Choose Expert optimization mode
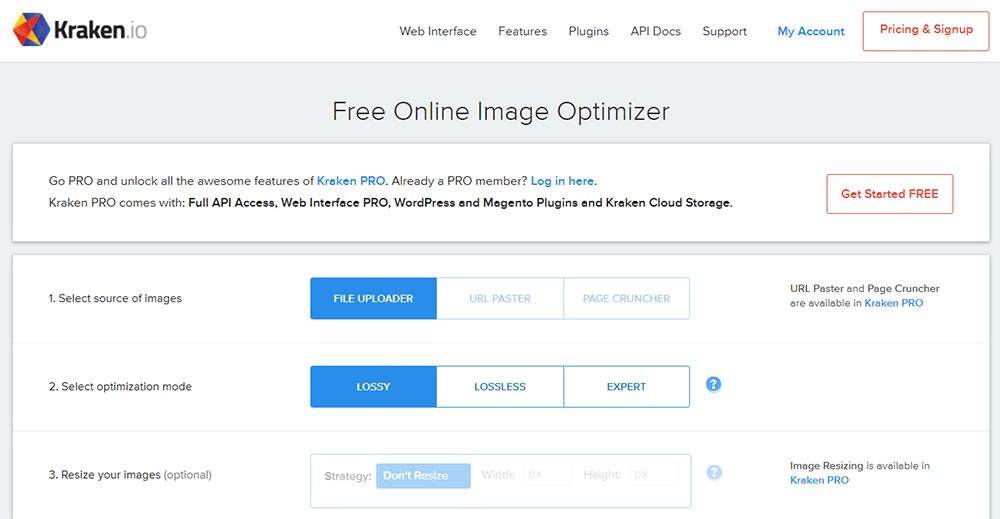This screenshot has height=519, width=1000. tap(626, 386)
